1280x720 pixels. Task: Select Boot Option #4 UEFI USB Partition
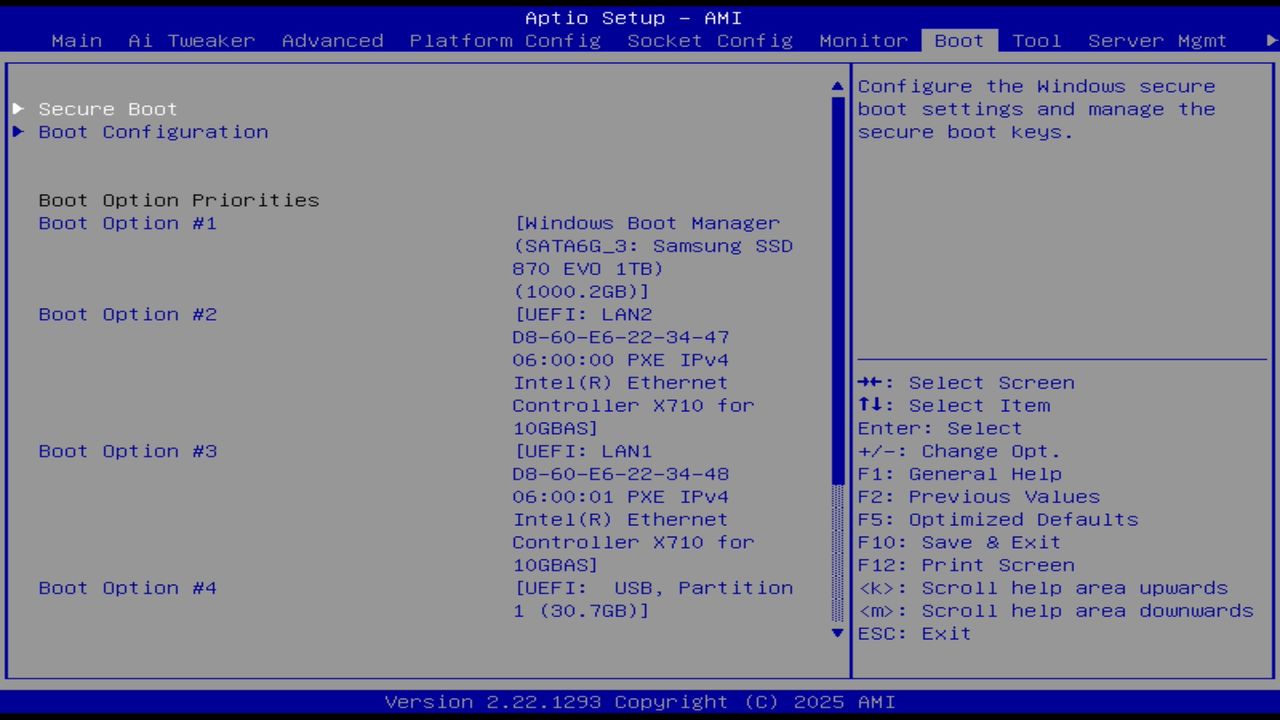(127, 588)
